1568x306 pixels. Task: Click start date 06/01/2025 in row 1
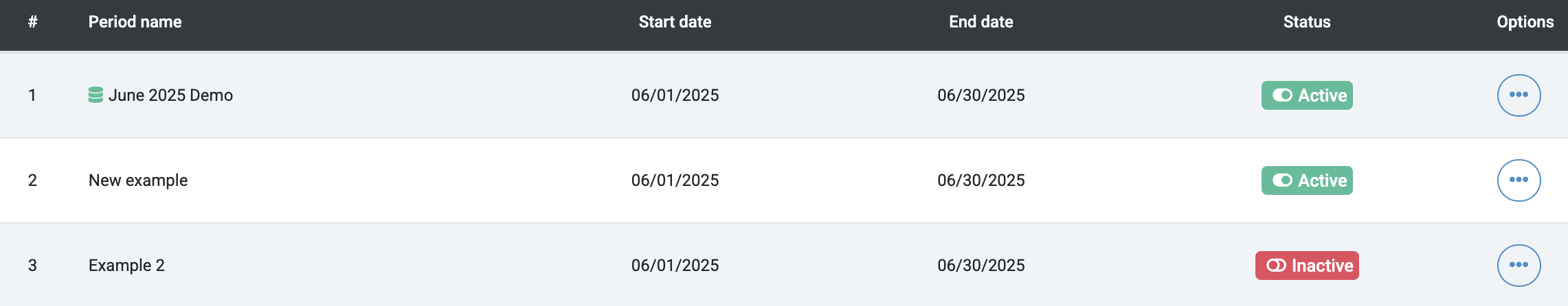(x=675, y=95)
